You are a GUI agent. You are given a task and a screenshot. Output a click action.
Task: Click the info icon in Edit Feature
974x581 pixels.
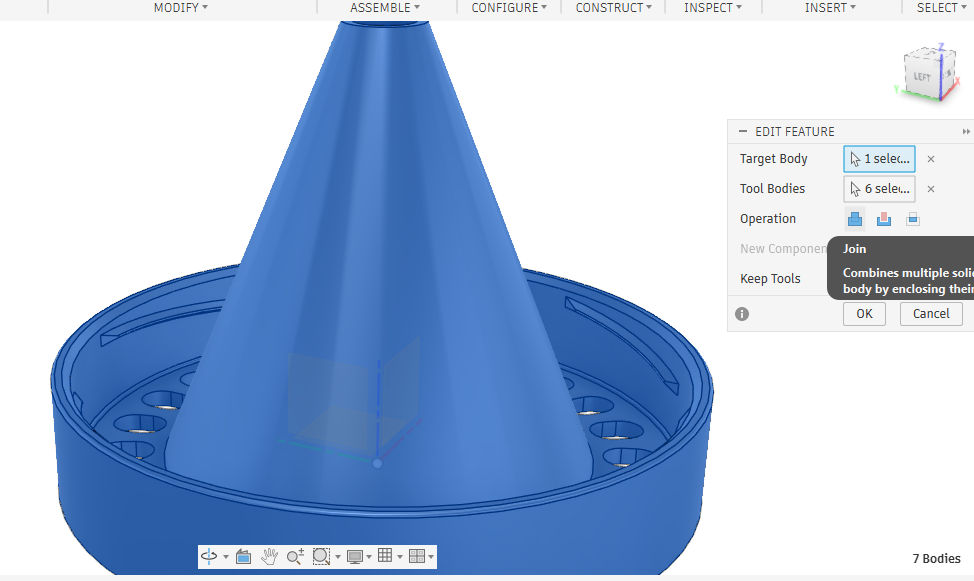point(742,313)
